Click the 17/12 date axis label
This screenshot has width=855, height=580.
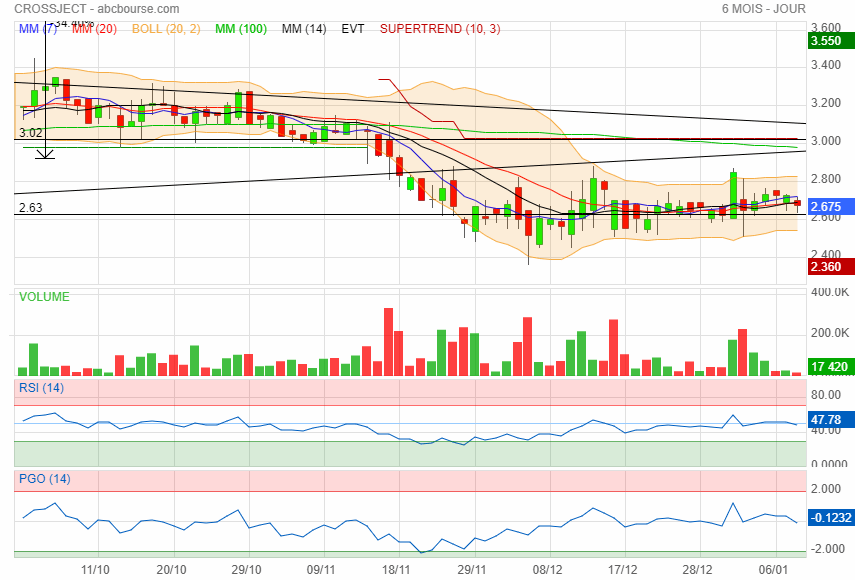click(x=623, y=570)
